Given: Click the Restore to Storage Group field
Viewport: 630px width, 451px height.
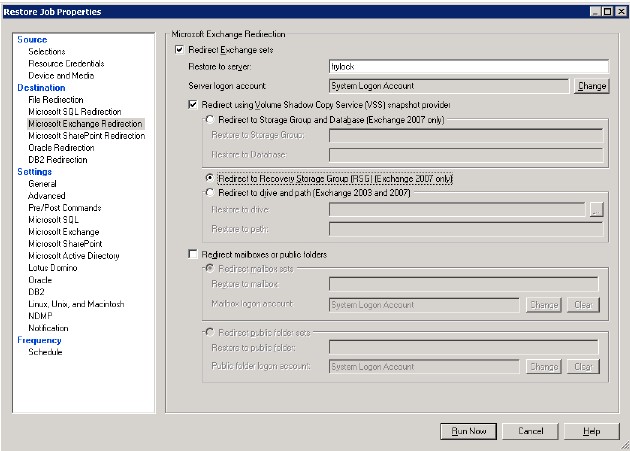Looking at the screenshot, I should tap(466, 135).
